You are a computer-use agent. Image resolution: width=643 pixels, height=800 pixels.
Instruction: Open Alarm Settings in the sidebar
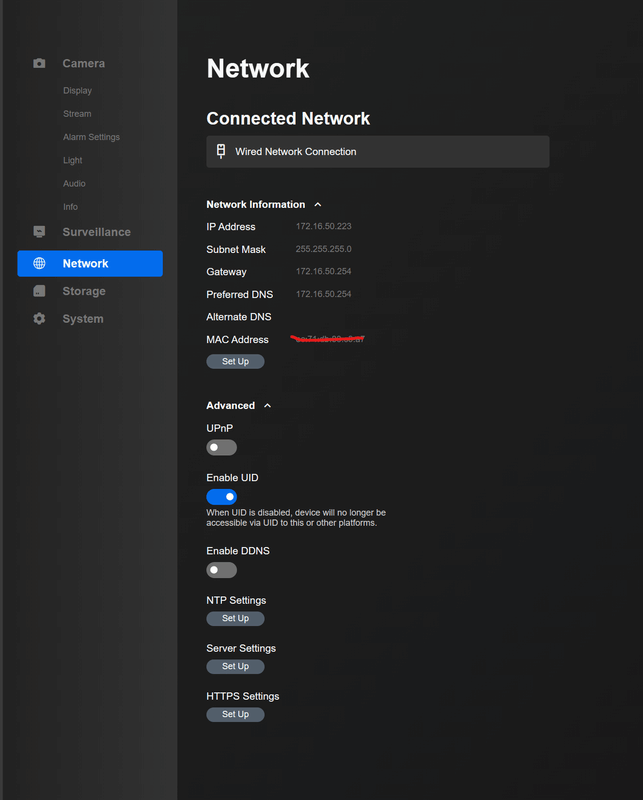(x=91, y=137)
